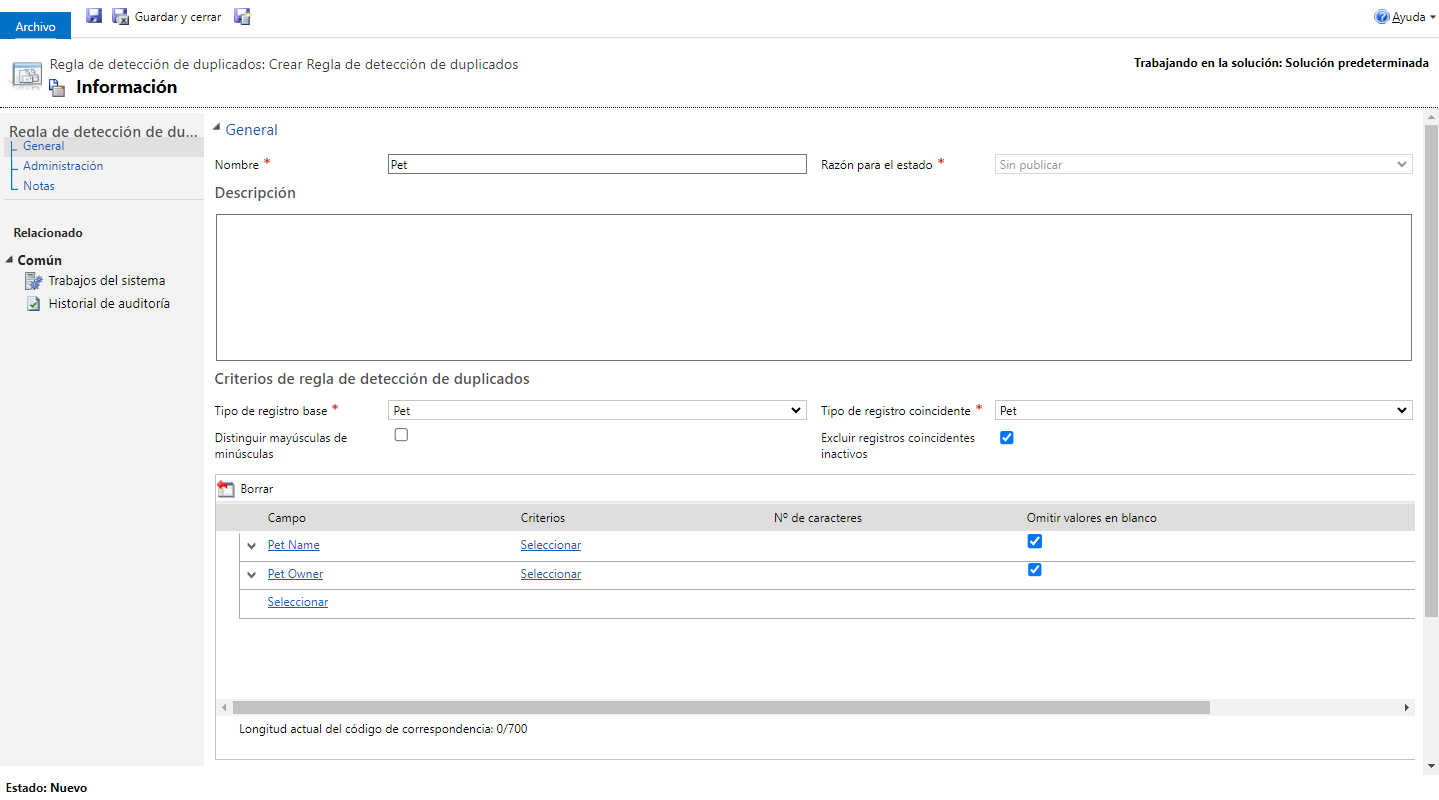Click the Save floppy disk icon
1439x800 pixels.
click(x=94, y=16)
